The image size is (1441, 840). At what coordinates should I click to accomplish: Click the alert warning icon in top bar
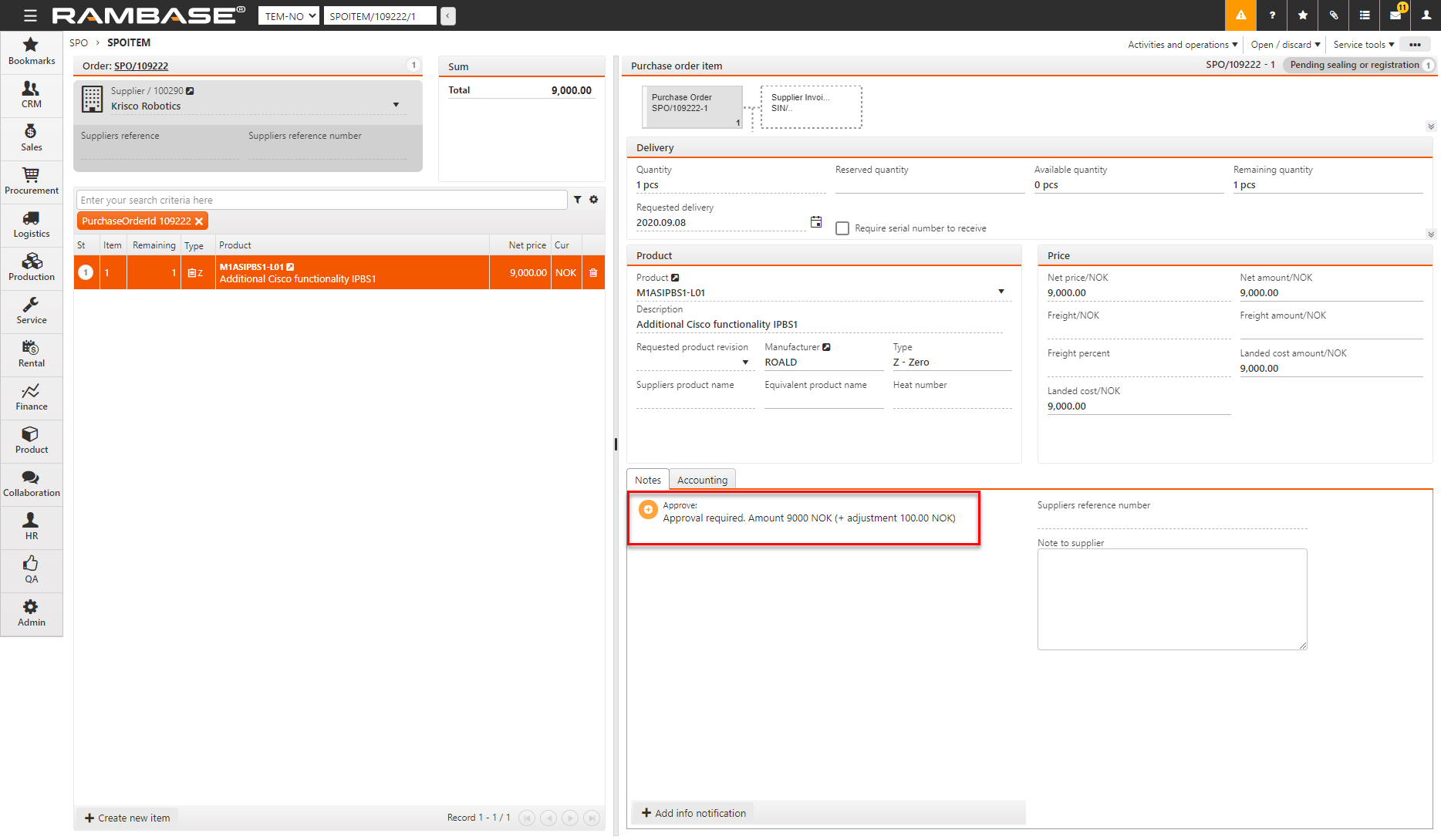click(1240, 15)
